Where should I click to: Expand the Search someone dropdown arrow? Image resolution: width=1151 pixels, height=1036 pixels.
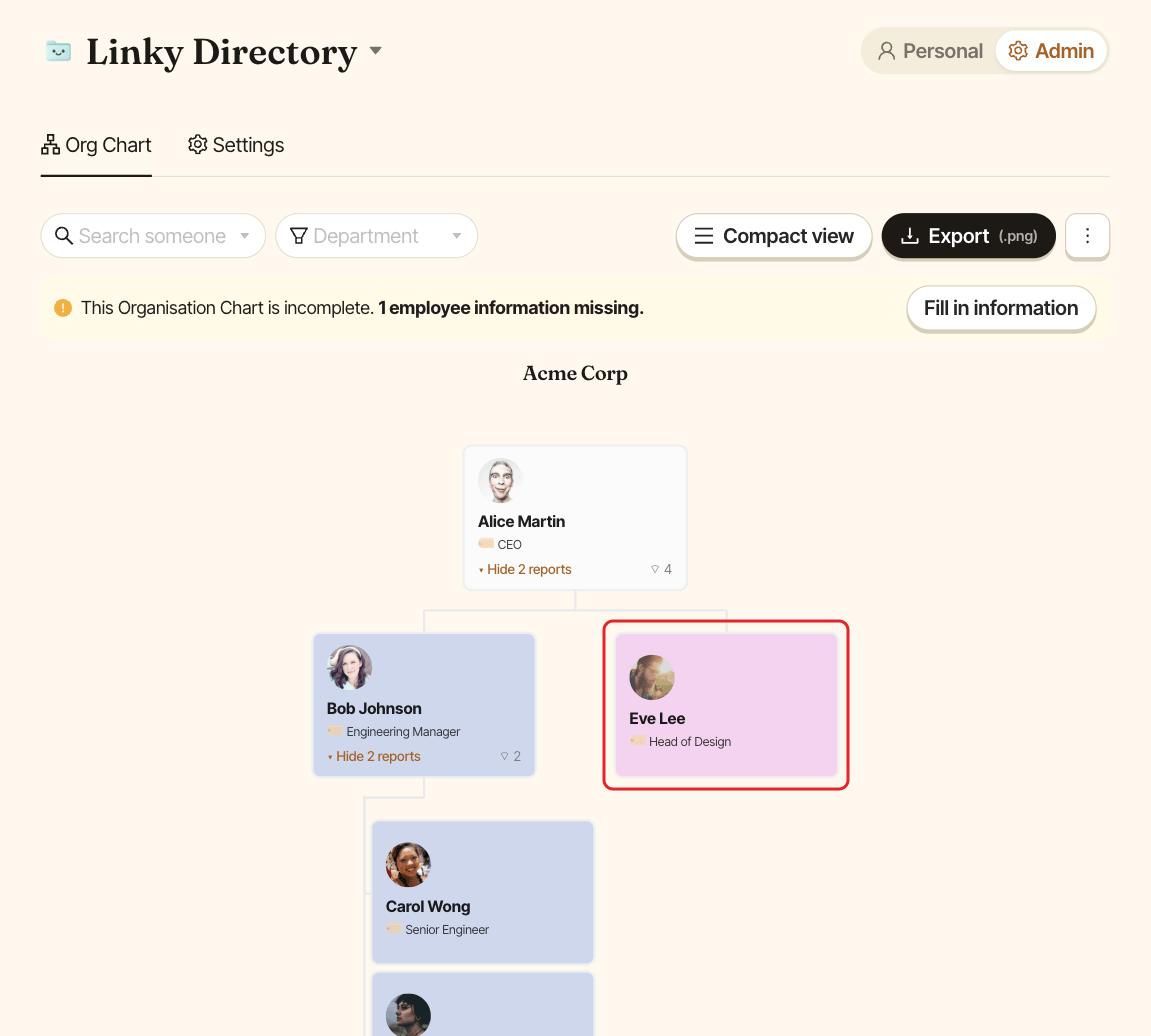[x=245, y=236]
